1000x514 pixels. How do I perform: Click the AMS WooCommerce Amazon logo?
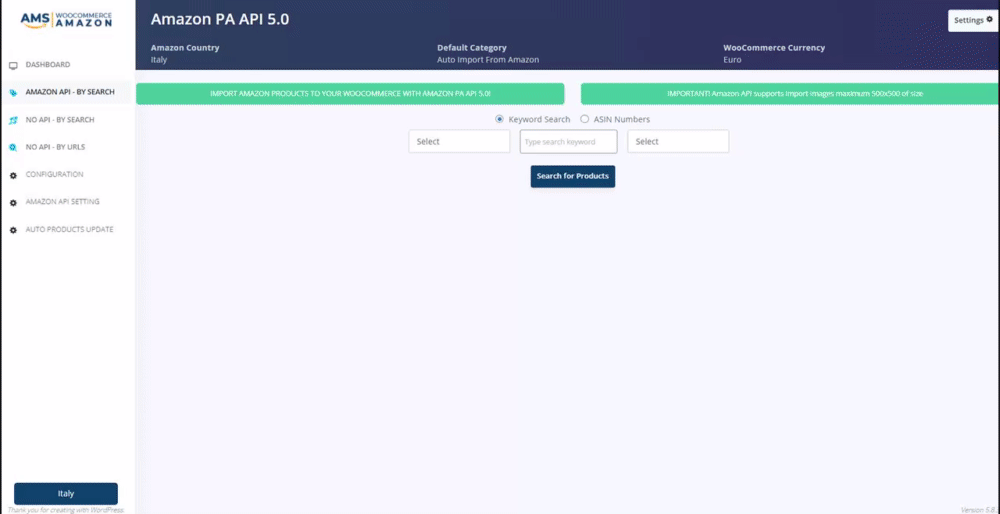(x=66, y=20)
